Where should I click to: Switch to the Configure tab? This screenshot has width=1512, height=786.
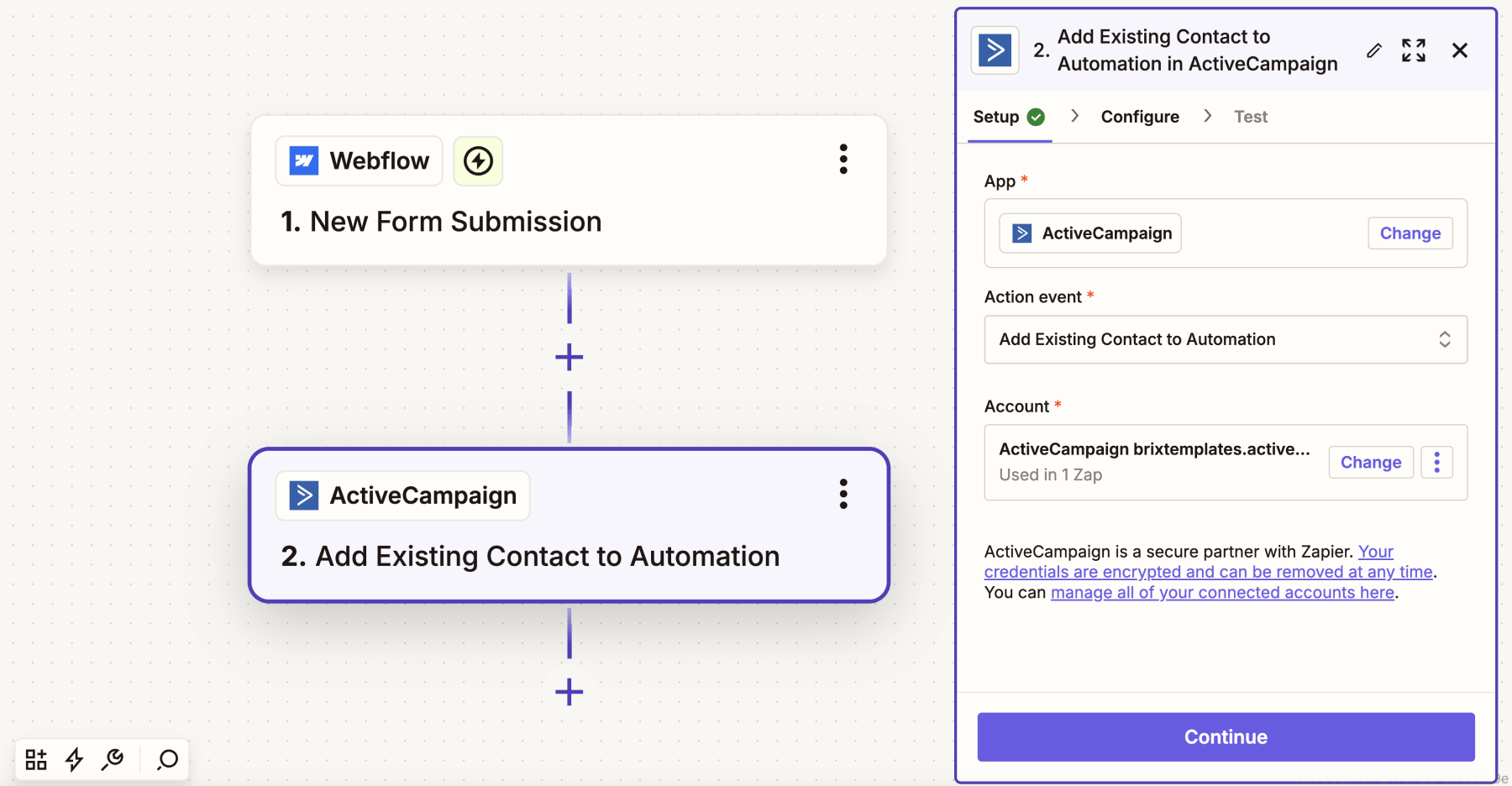coord(1140,117)
